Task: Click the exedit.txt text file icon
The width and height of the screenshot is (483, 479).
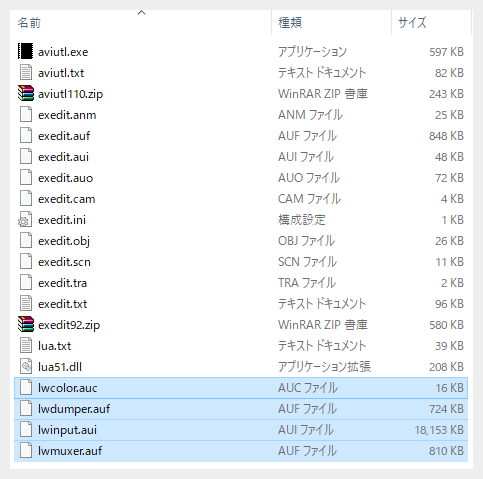Action: [x=26, y=303]
